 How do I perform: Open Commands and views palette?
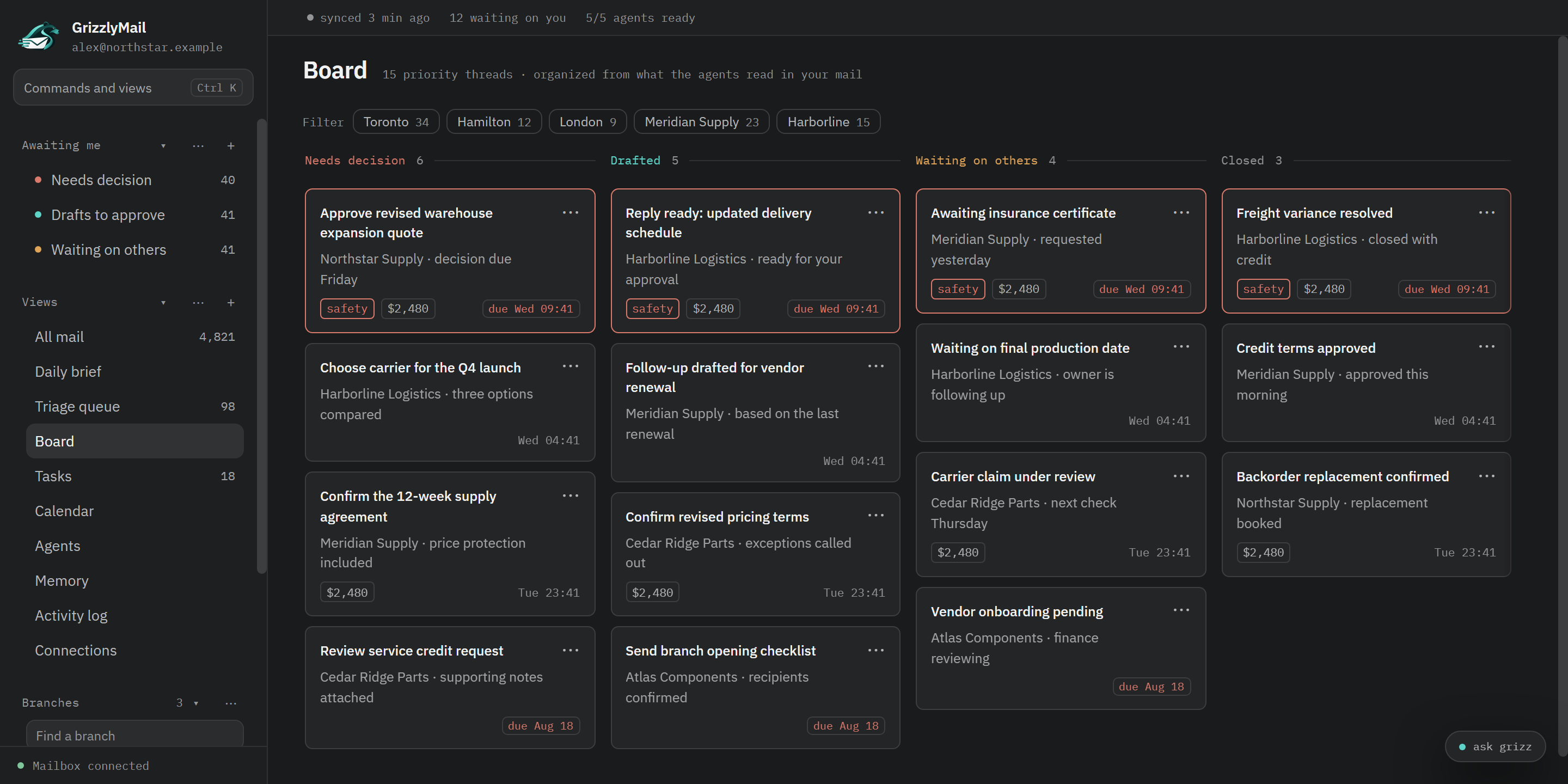pos(133,88)
